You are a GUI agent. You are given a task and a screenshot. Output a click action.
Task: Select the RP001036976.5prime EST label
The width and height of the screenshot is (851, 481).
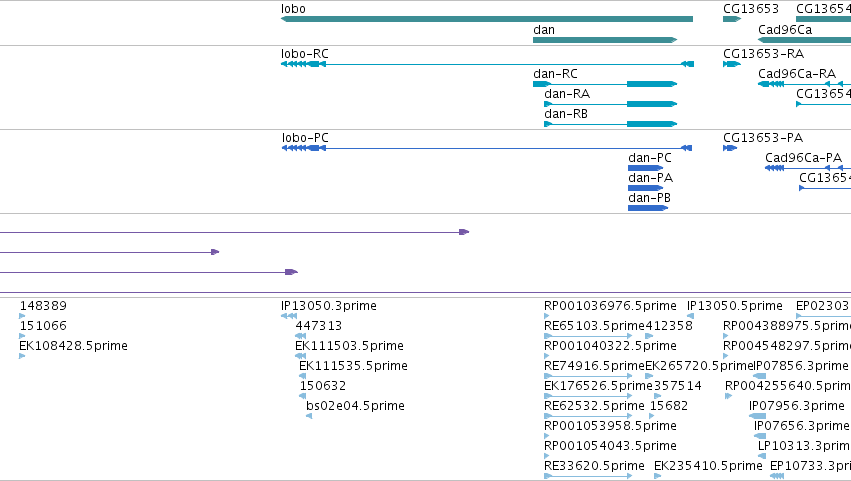[610, 306]
